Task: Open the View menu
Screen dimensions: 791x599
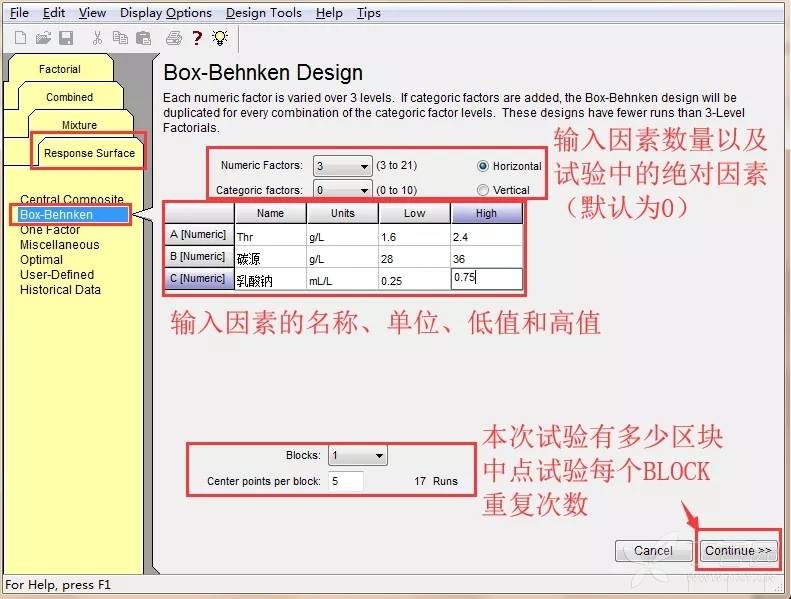Action: point(92,13)
